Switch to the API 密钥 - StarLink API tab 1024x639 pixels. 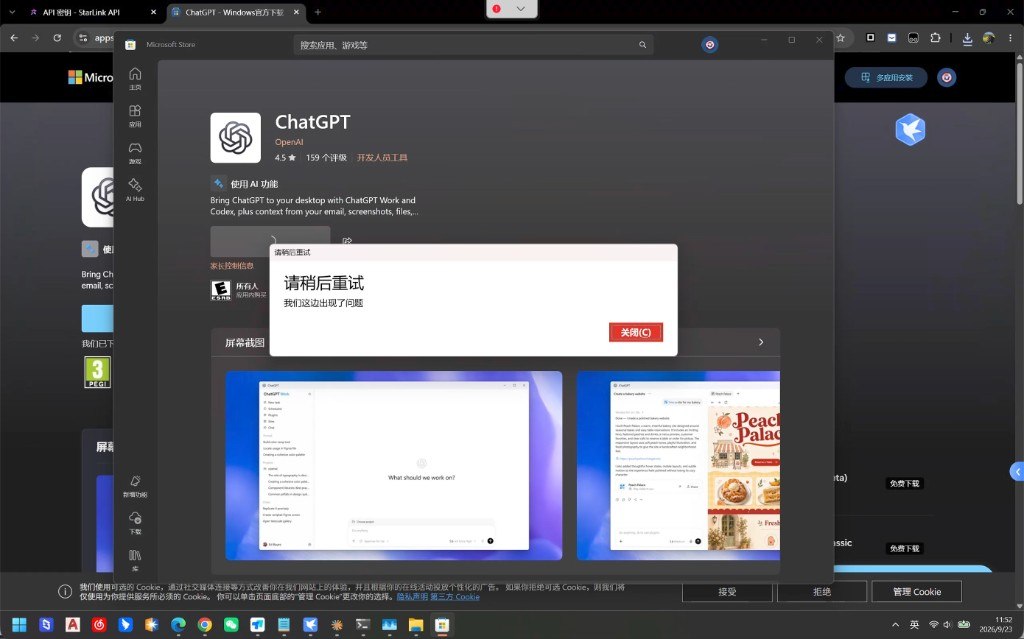click(82, 12)
